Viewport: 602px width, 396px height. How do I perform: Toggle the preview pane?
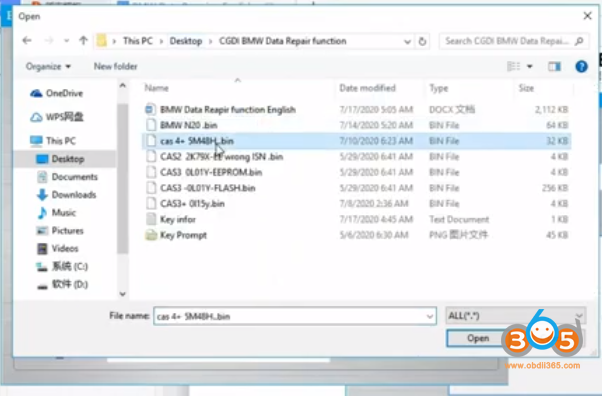[554, 66]
